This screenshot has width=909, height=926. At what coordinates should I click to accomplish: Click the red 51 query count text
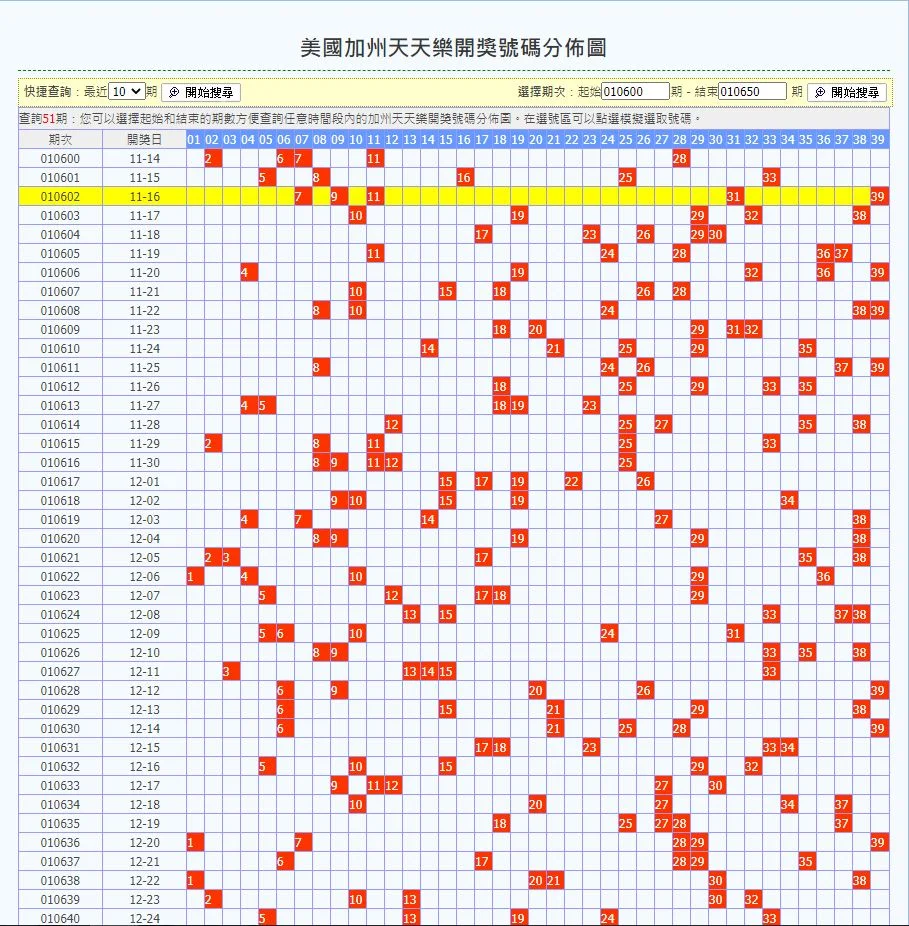(x=48, y=119)
